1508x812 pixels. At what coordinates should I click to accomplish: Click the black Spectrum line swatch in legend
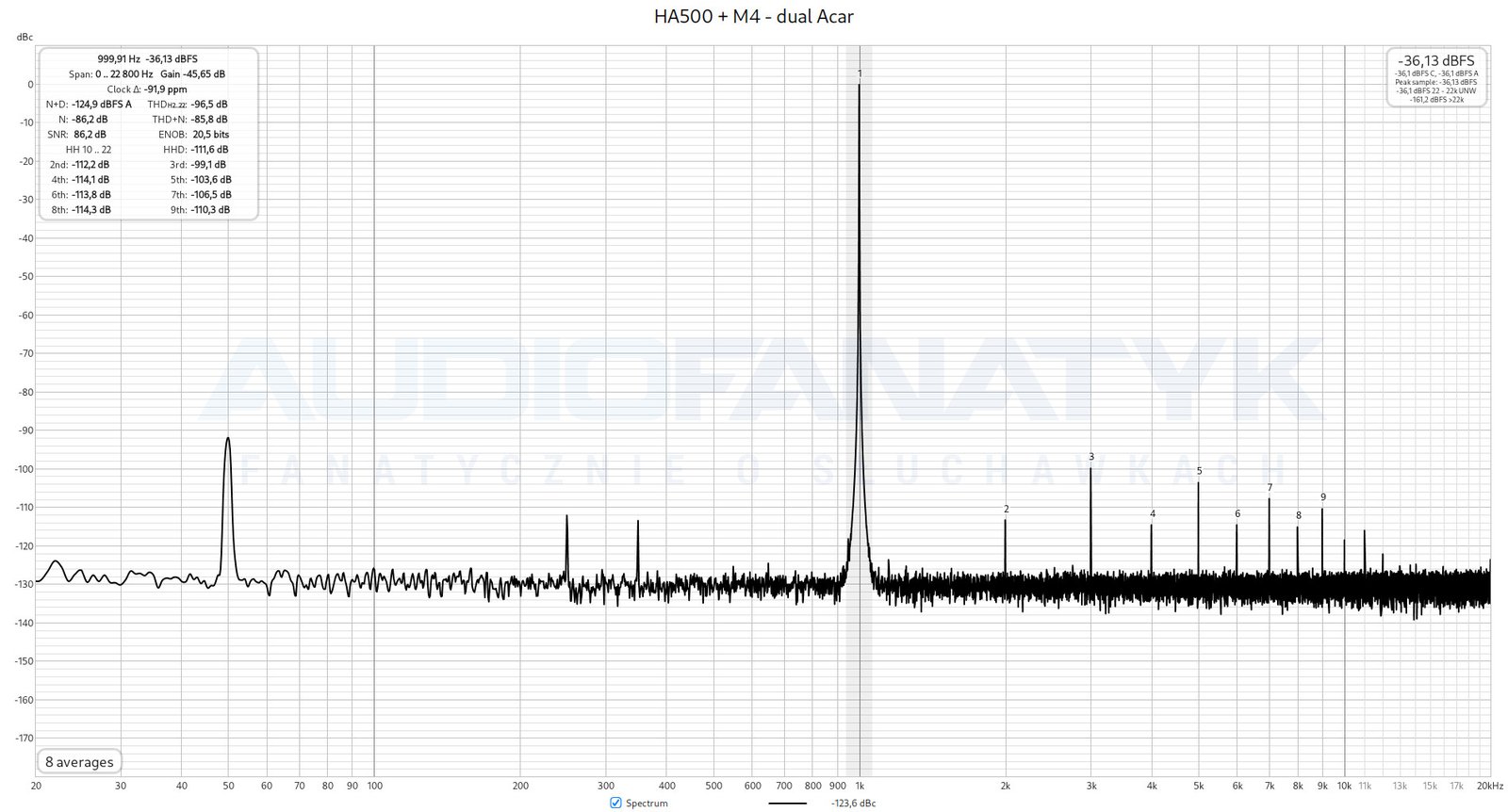[787, 804]
